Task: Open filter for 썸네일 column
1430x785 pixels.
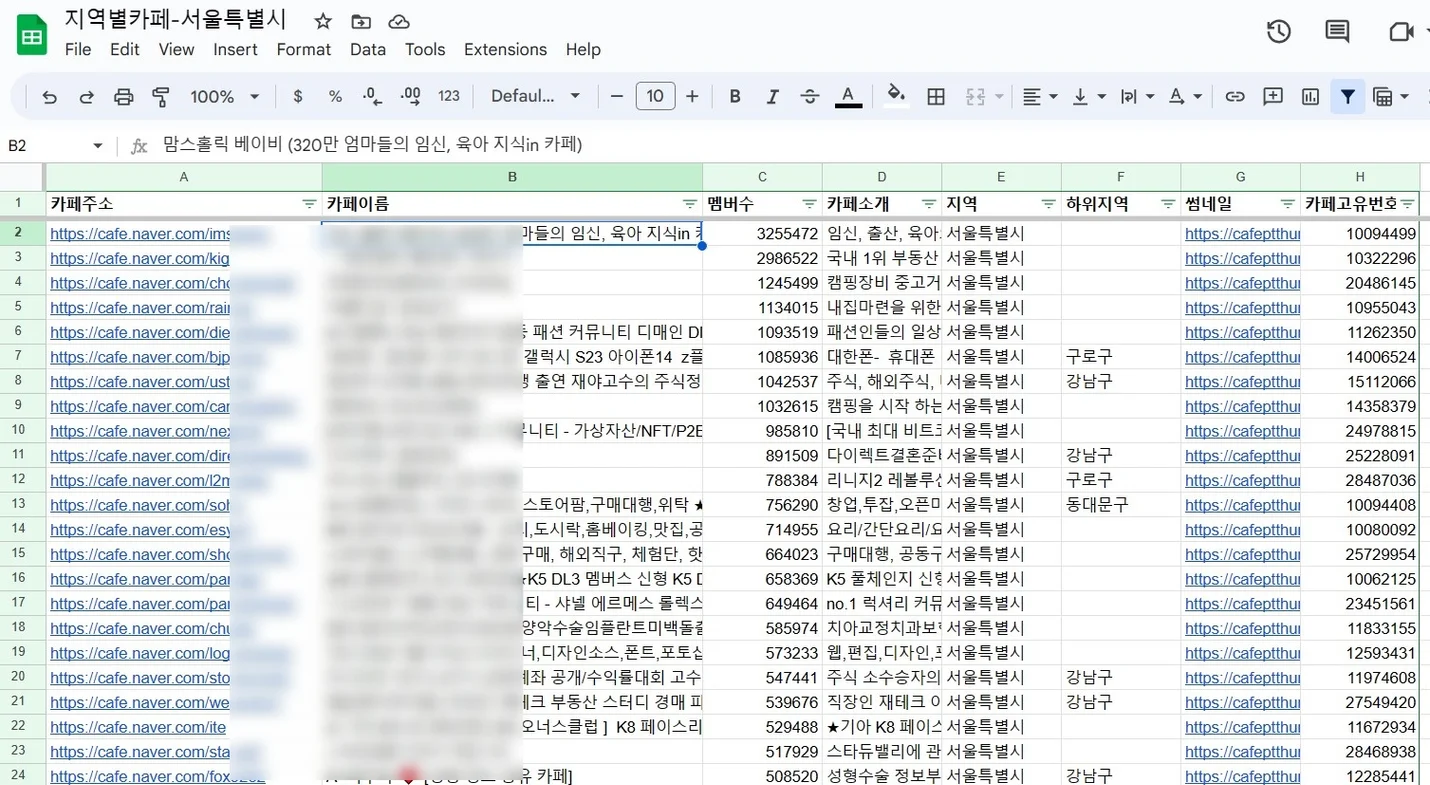Action: coord(1287,204)
